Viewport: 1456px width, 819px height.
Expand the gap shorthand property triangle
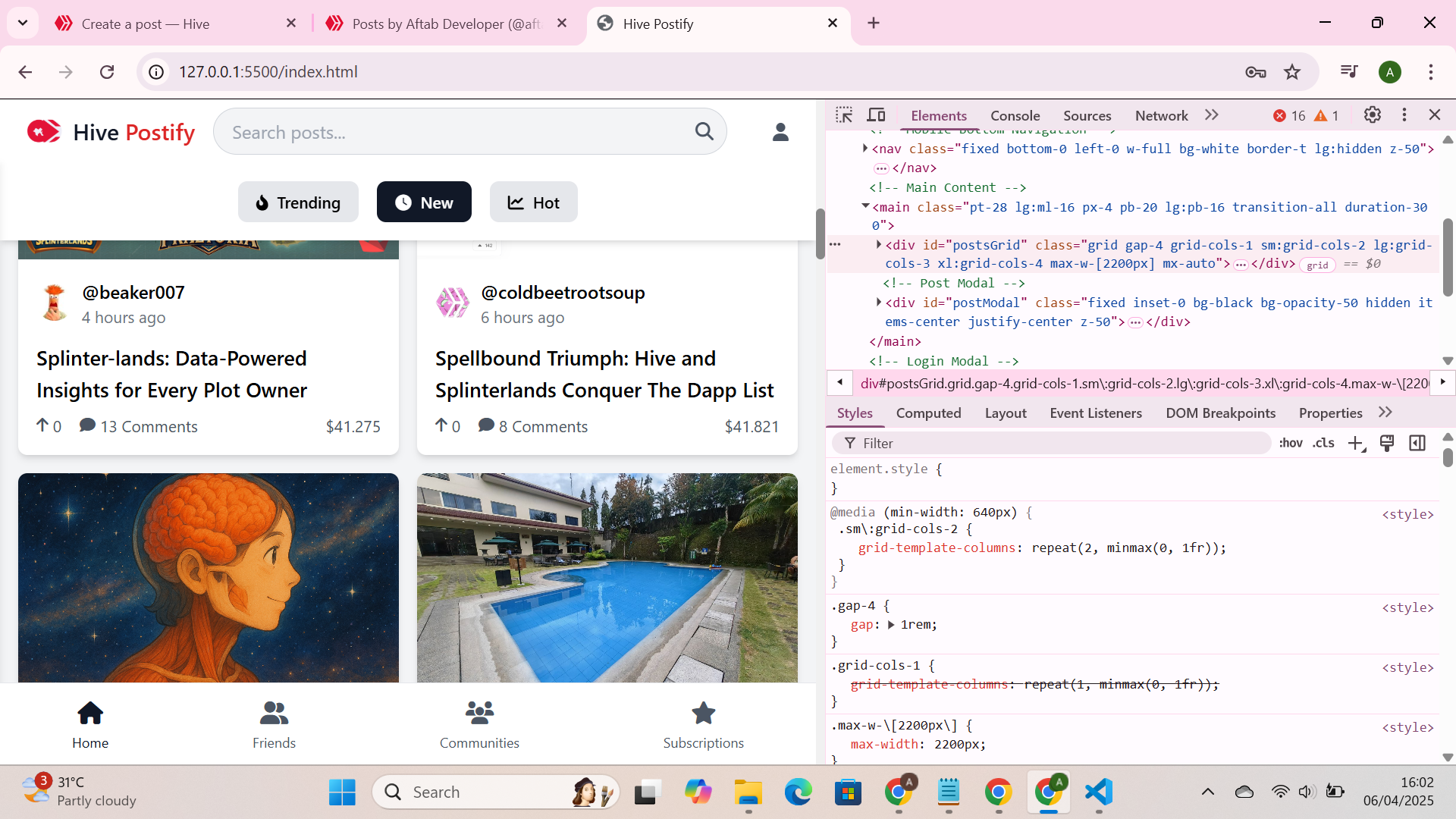891,625
